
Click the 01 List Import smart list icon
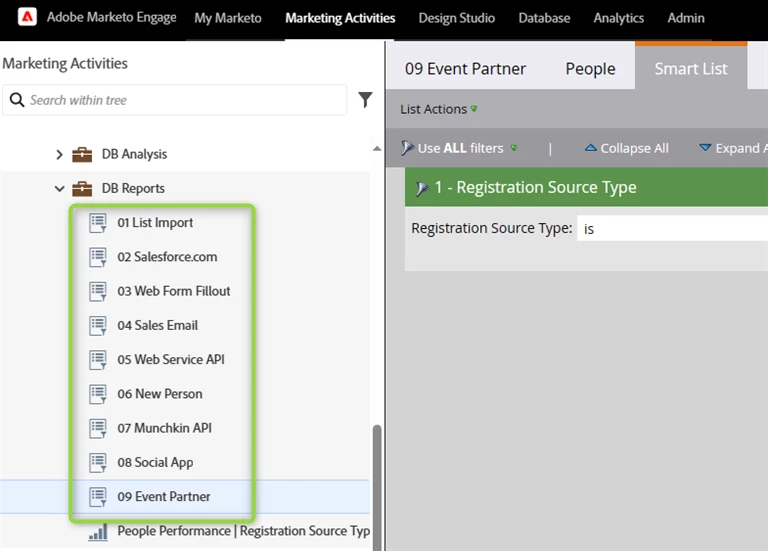(x=98, y=223)
